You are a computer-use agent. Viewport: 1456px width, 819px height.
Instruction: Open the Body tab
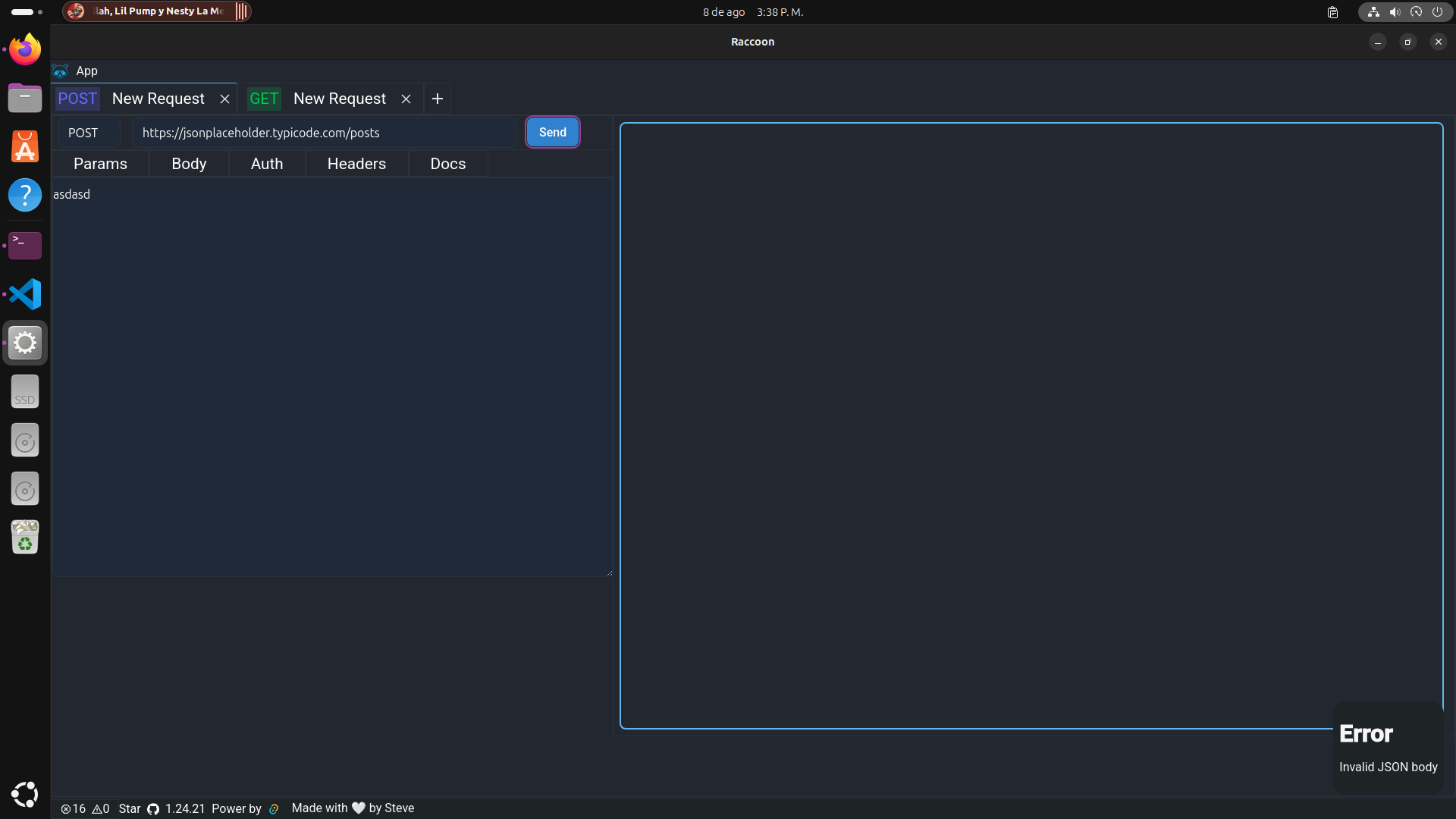[189, 164]
